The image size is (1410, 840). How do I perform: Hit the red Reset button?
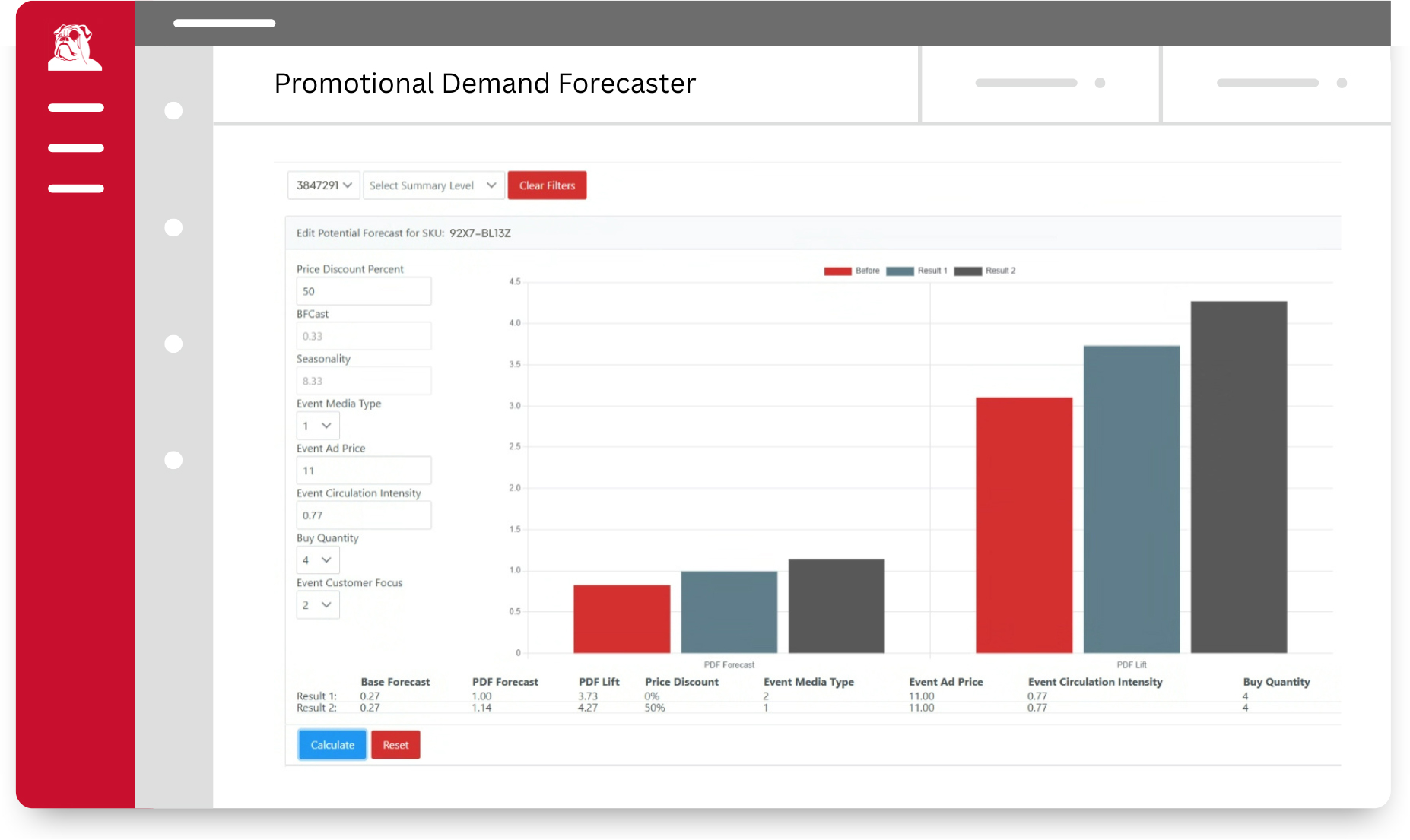[x=395, y=745]
